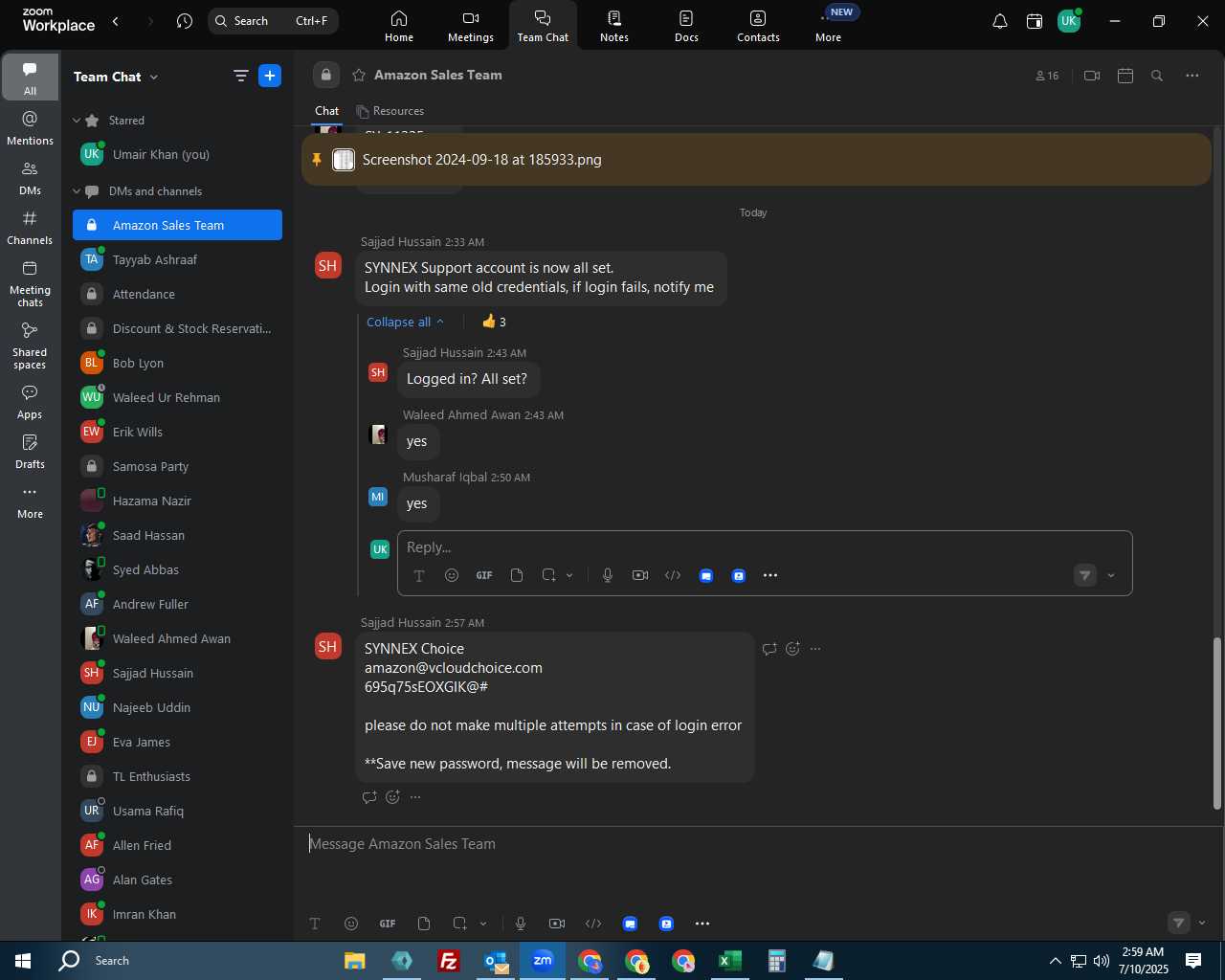Search within the Amazon Sales Team chat
The height and width of the screenshot is (980, 1225).
click(1157, 76)
